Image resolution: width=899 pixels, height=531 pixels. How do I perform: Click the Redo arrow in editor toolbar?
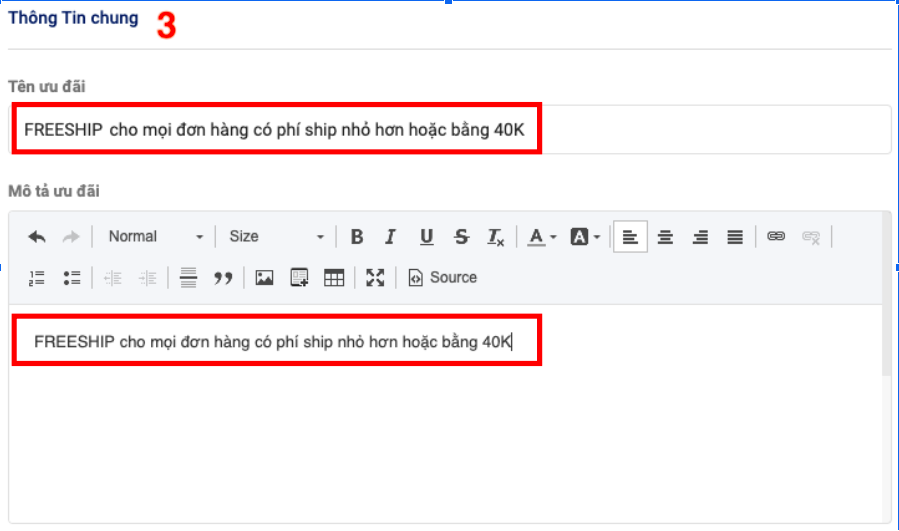tap(71, 236)
